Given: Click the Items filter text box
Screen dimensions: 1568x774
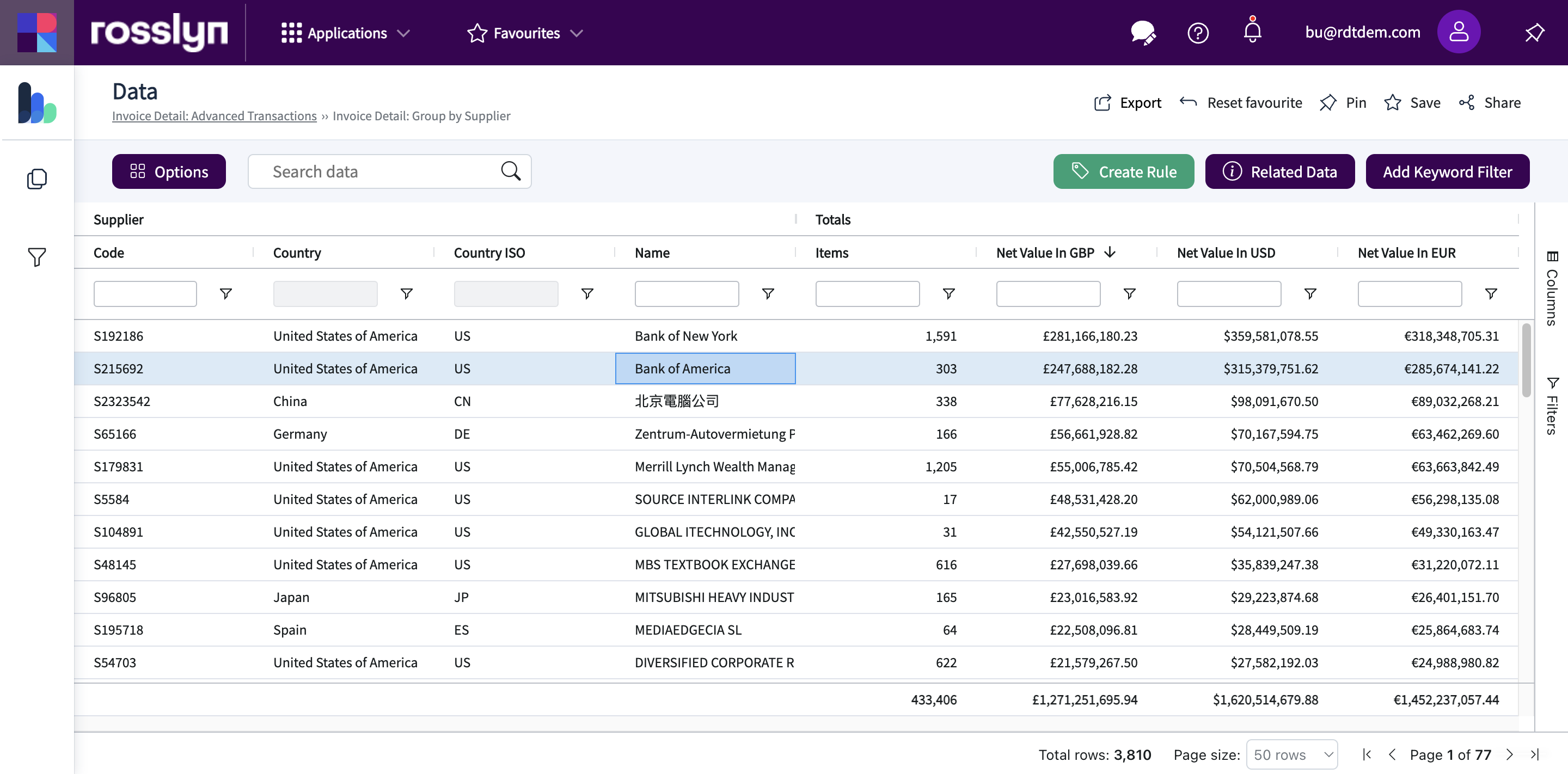Looking at the screenshot, I should (x=867, y=294).
